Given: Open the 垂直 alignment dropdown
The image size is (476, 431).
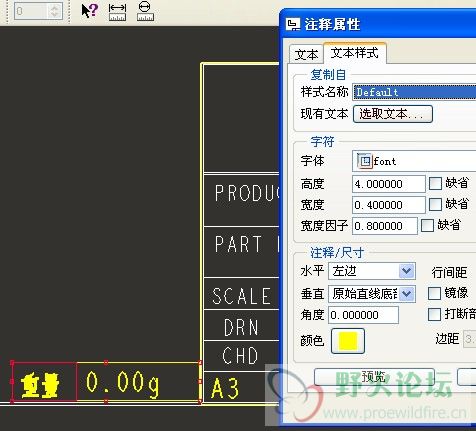Looking at the screenshot, I should (x=372, y=294).
